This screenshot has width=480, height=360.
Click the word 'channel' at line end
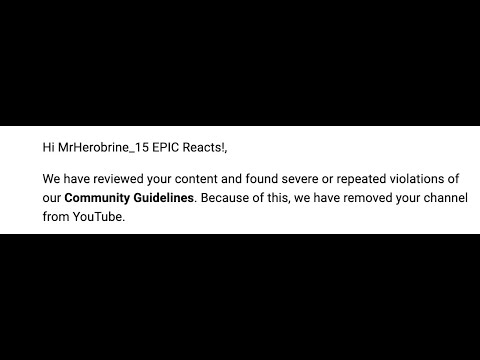[x=446, y=198]
